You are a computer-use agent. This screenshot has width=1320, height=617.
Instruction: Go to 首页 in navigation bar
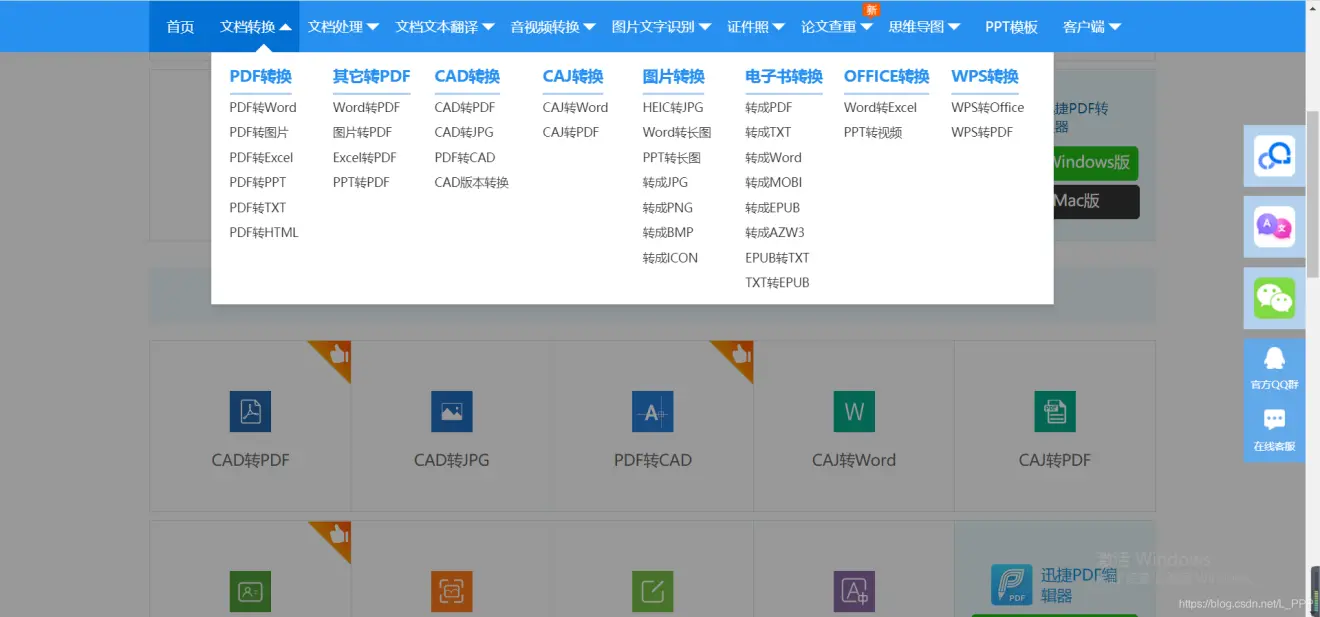pyautogui.click(x=180, y=27)
